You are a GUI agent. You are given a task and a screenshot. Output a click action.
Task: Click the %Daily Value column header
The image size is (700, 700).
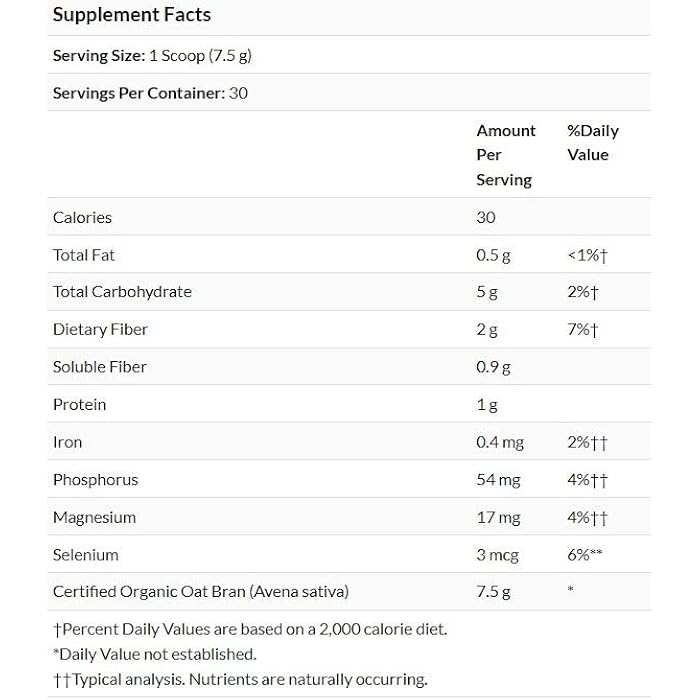click(x=592, y=143)
